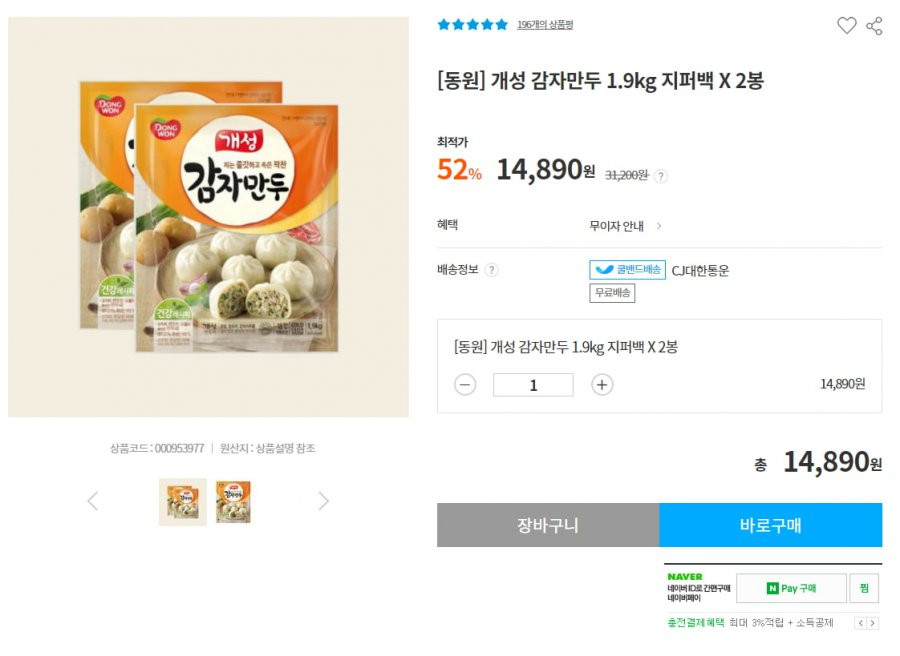900x656 pixels.
Task: Click question mark beside original price
Action: 661,176
